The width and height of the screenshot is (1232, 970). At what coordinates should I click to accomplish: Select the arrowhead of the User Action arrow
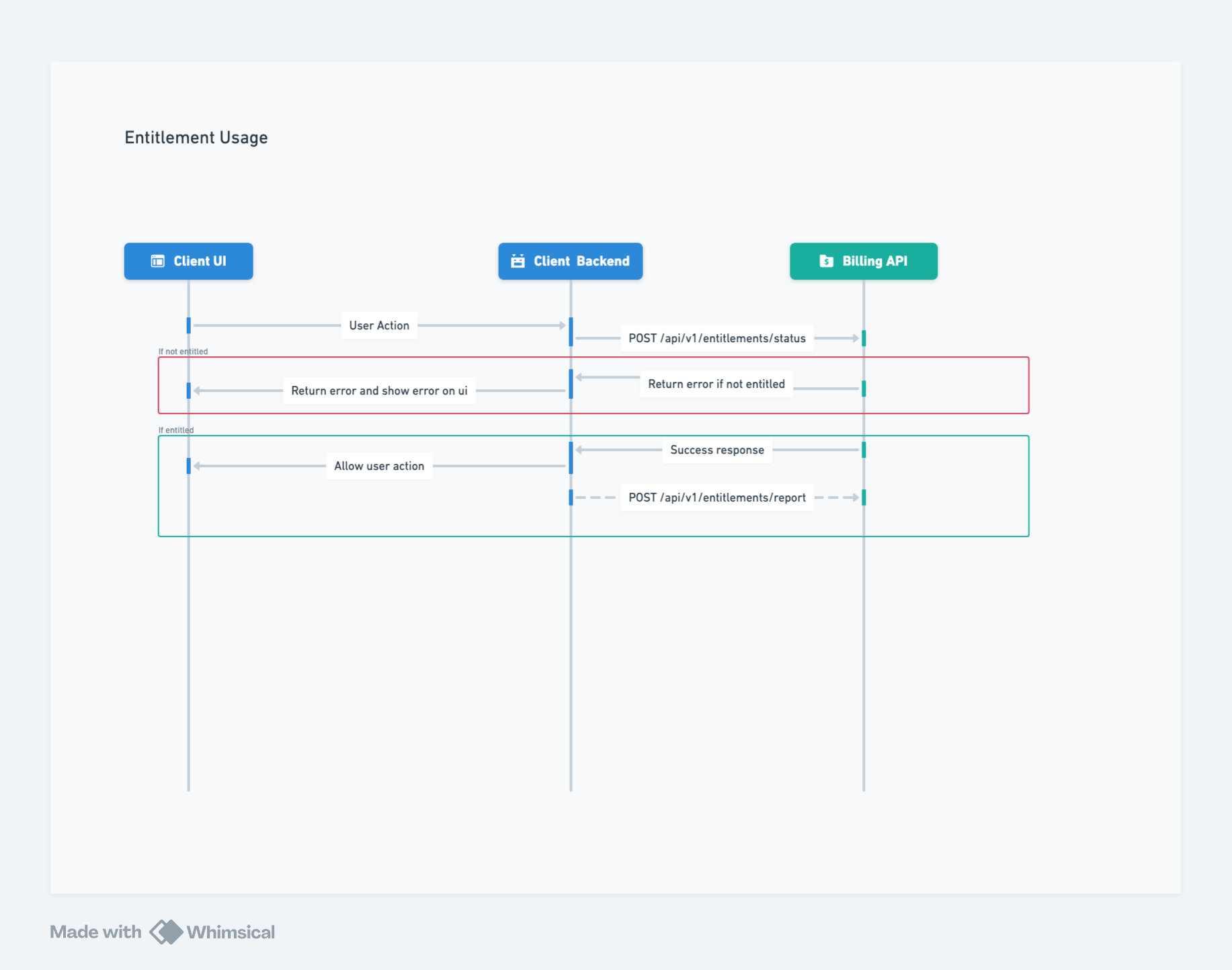click(562, 325)
